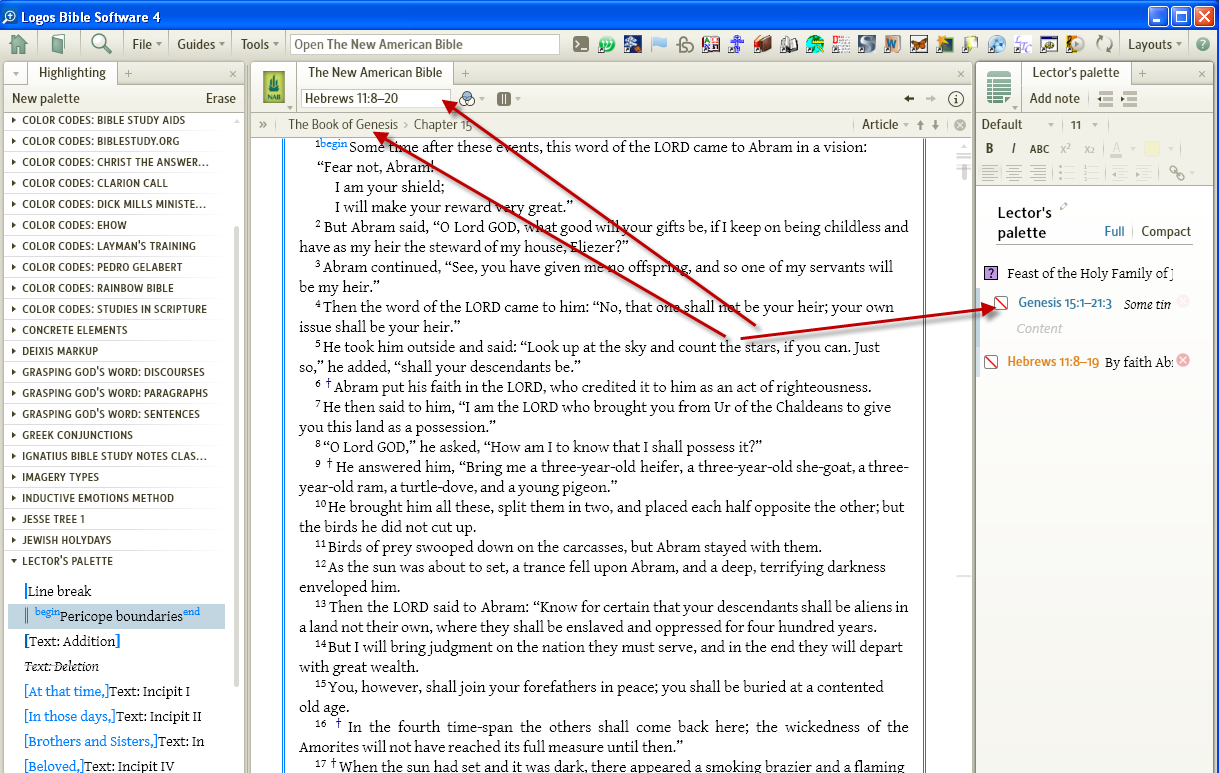The width and height of the screenshot is (1219, 773).
Task: Toggle small caps ABC formatting
Action: 1039,149
